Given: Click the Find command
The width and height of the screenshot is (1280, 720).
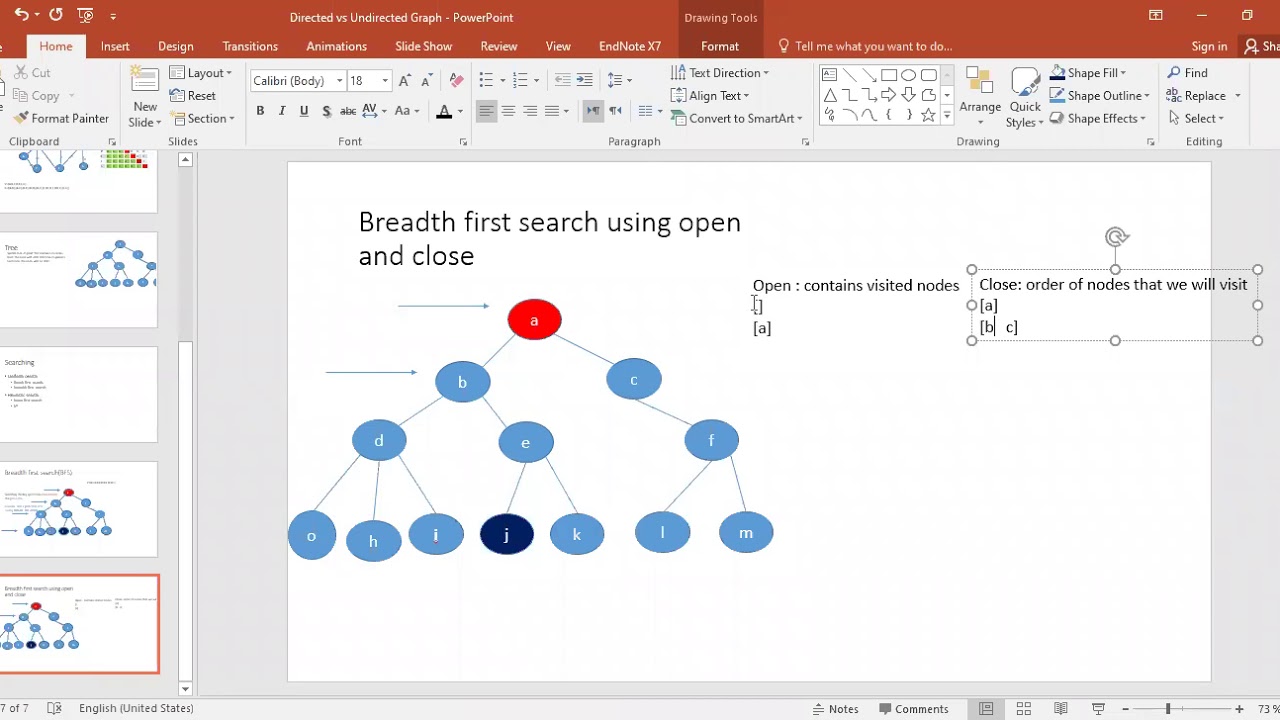Looking at the screenshot, I should point(1187,73).
